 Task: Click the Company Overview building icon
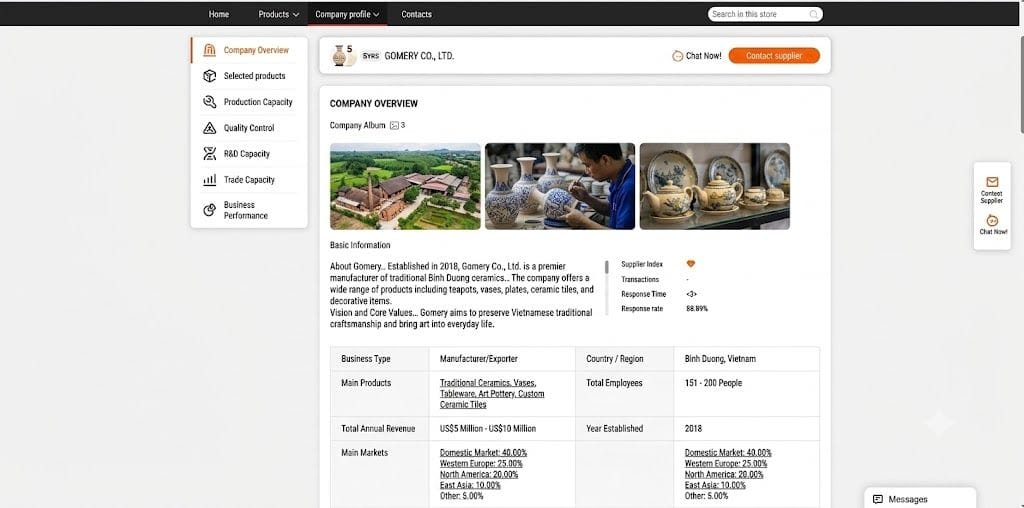(x=210, y=50)
